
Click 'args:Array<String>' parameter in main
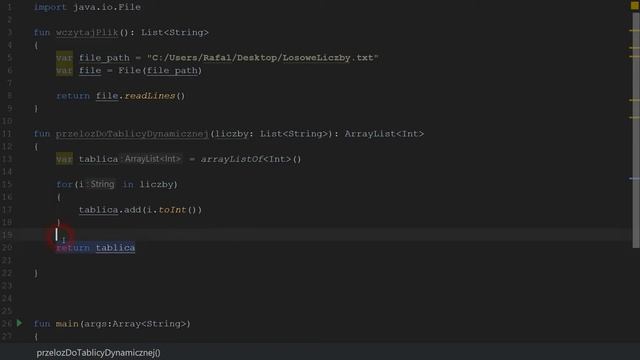(135, 323)
